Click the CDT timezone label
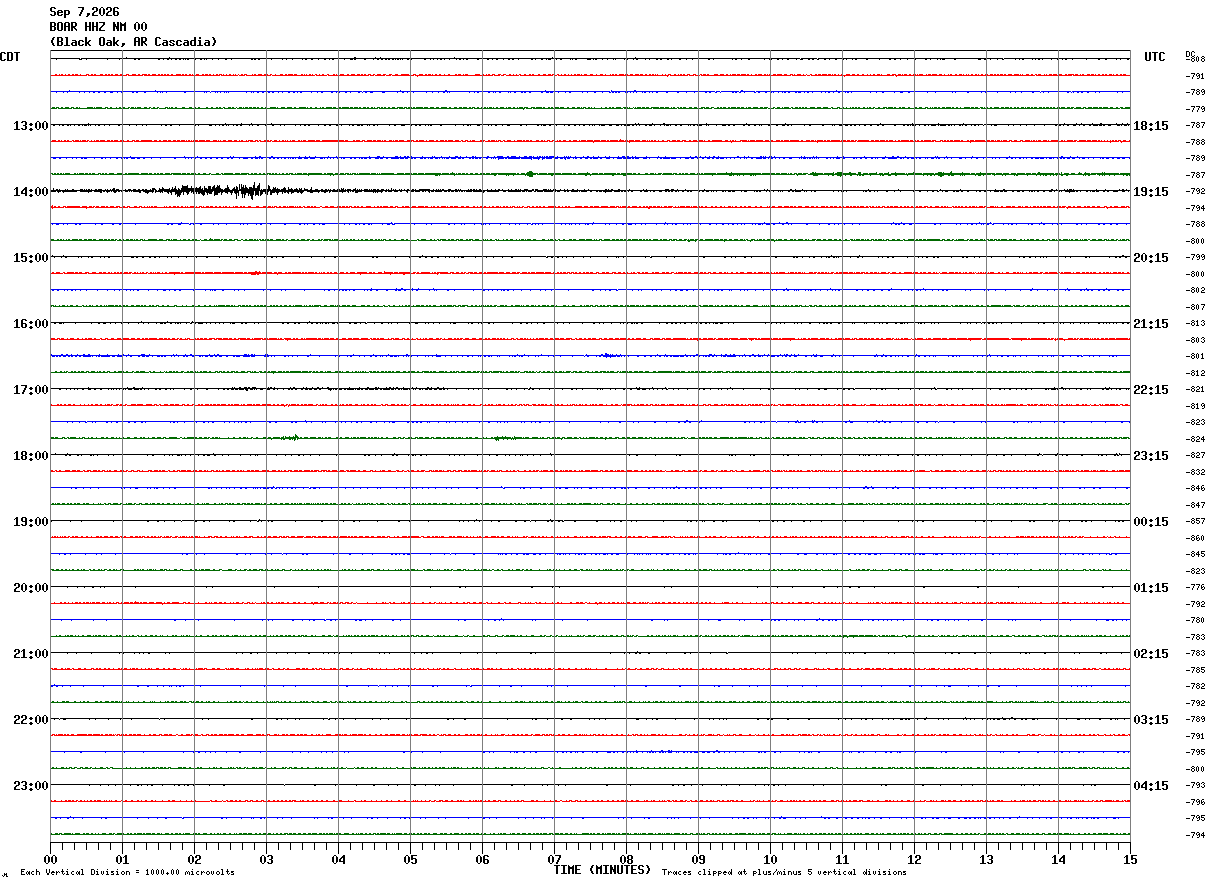 pos(10,57)
